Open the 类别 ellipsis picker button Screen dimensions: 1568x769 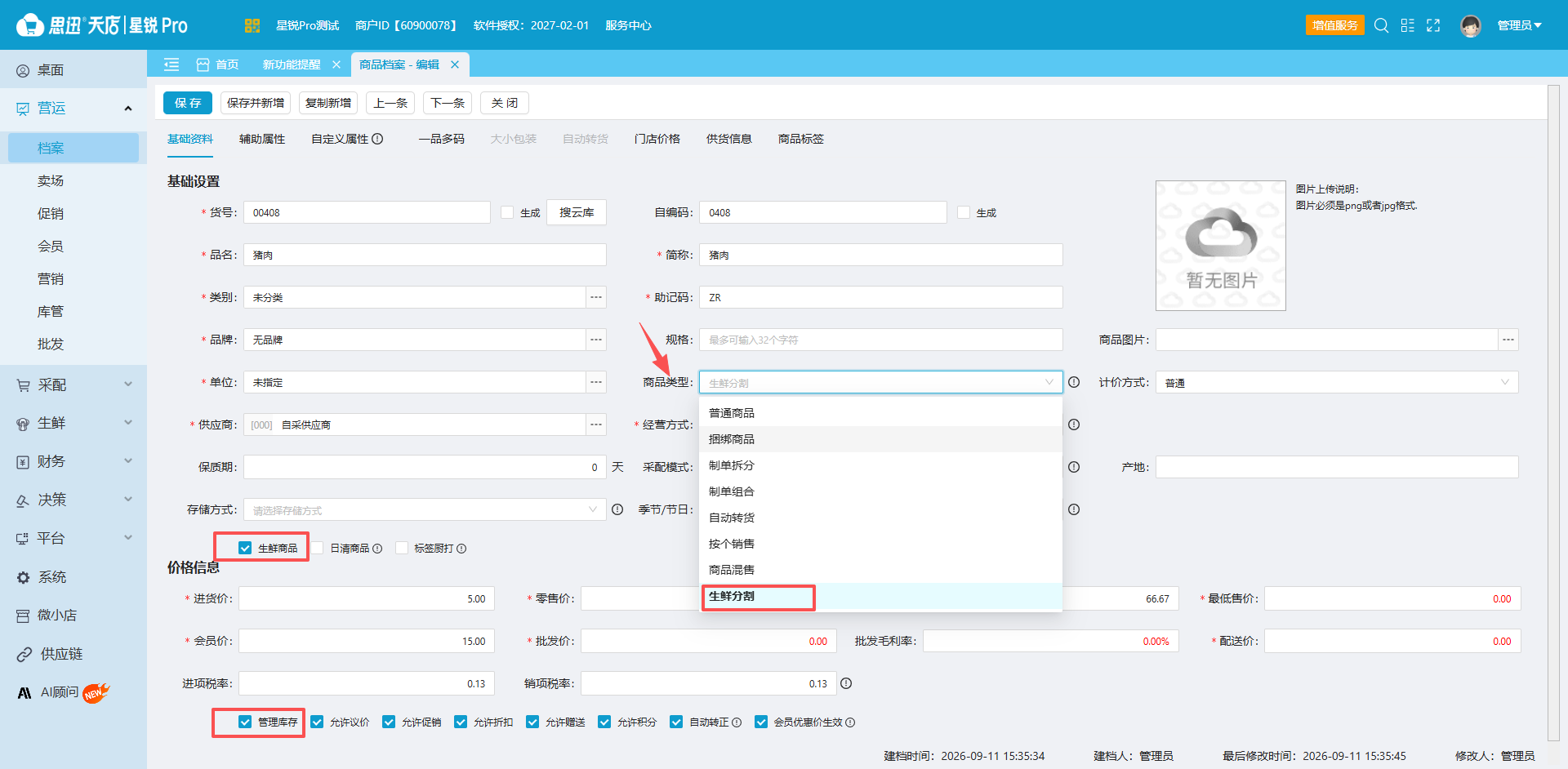[x=596, y=297]
